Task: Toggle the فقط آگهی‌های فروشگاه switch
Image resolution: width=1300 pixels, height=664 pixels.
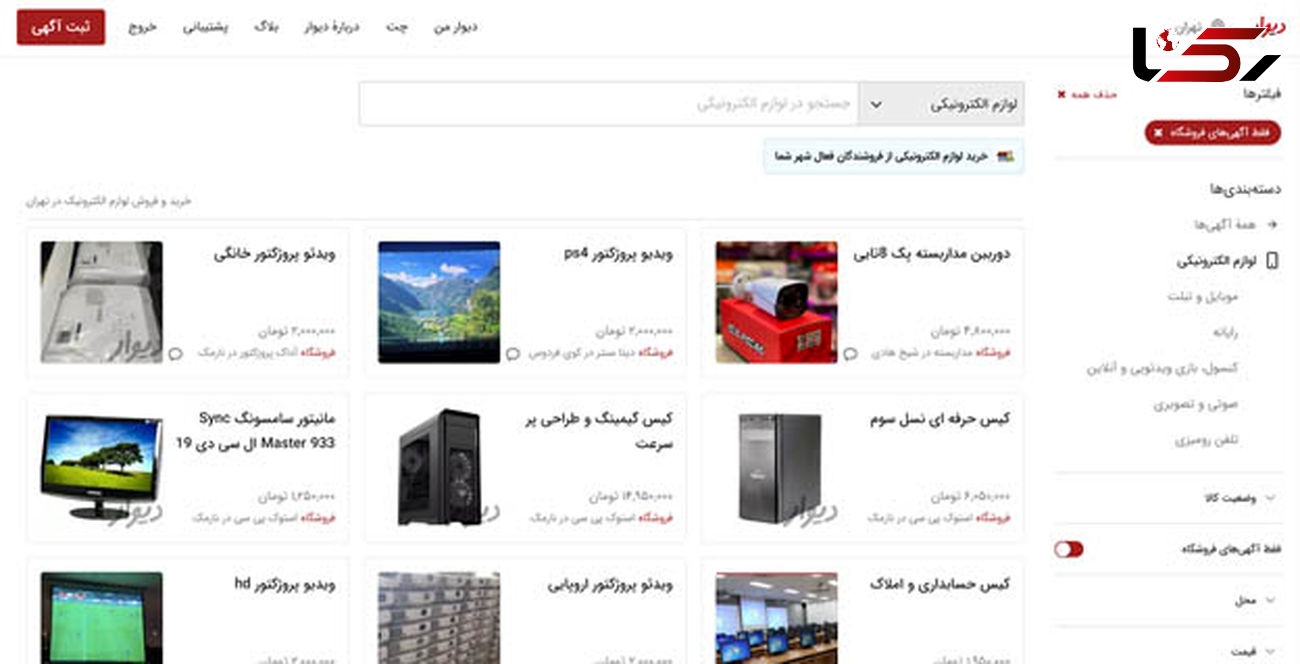Action: tap(1068, 549)
